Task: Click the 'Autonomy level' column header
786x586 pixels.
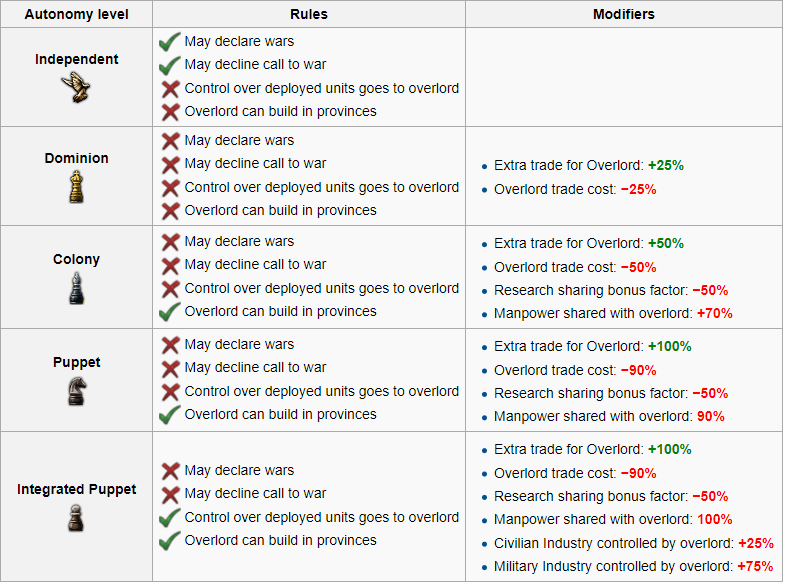Action: point(77,15)
